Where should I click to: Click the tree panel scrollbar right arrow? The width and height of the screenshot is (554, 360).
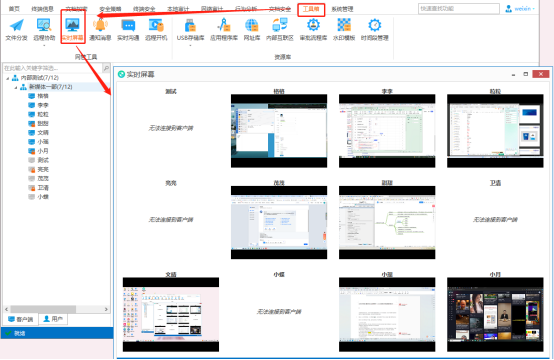click(x=106, y=309)
